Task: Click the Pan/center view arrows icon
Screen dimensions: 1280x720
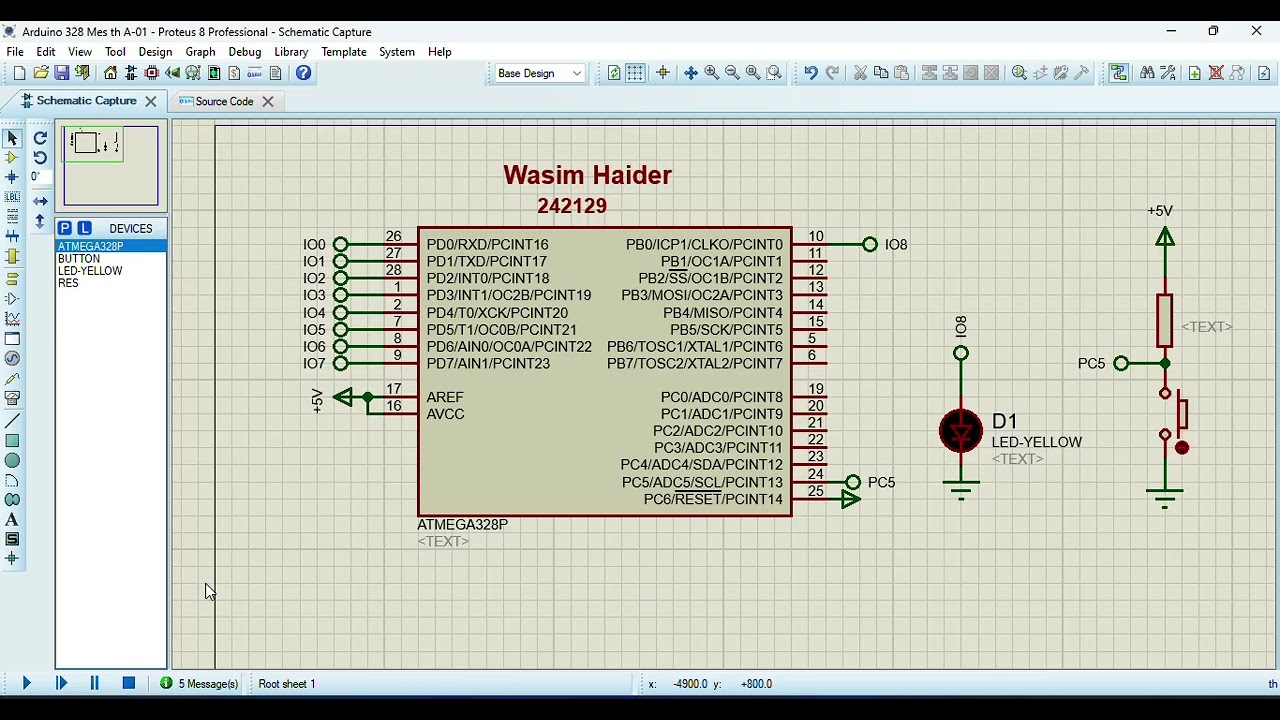Action: (690, 73)
